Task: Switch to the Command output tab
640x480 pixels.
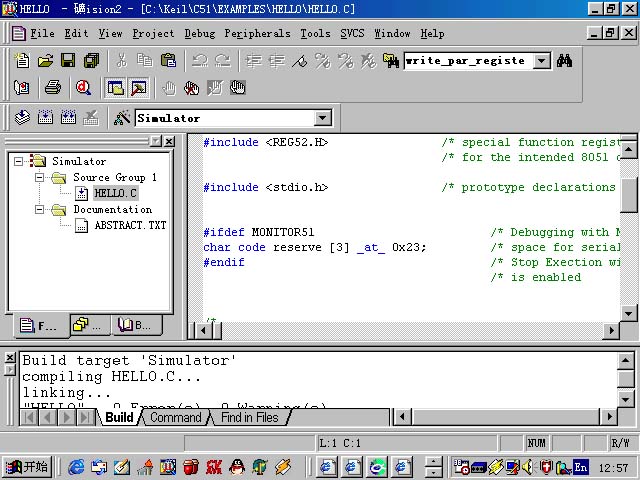Action: (x=176, y=417)
